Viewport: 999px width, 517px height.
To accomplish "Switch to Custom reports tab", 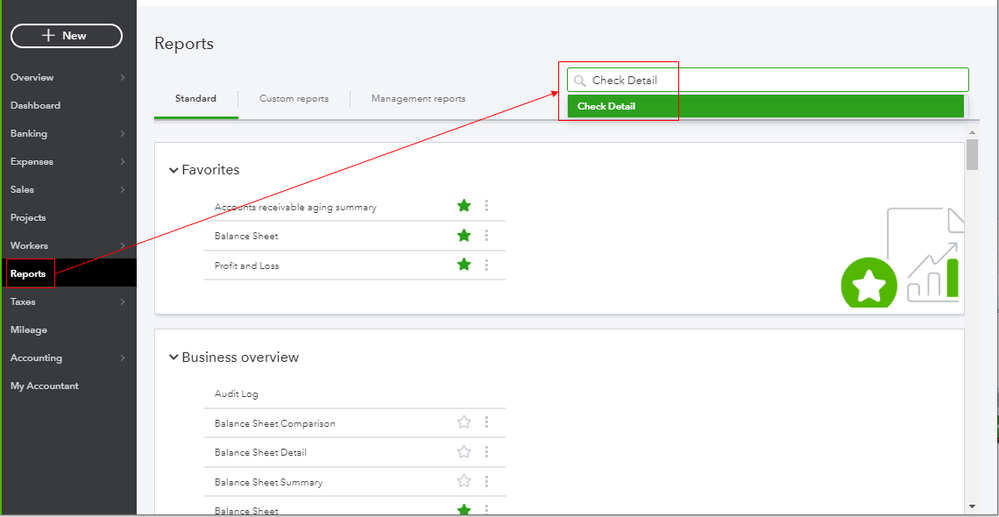I will 294,99.
